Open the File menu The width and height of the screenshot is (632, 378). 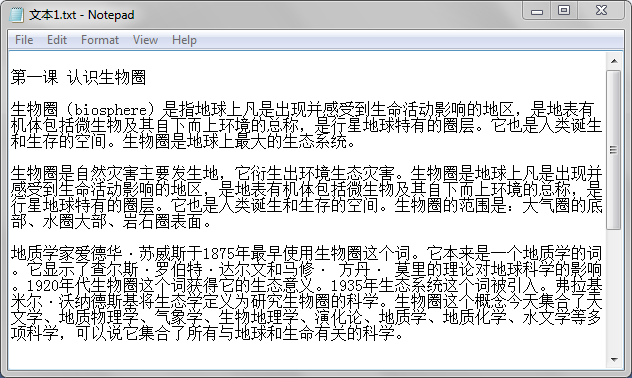pyautogui.click(x=24, y=40)
